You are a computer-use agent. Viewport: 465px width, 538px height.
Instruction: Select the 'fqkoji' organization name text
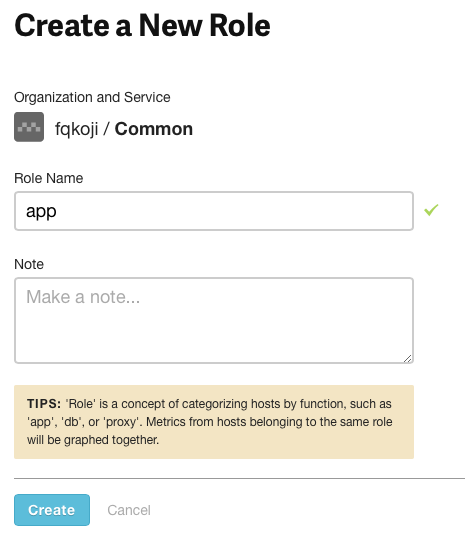(77, 129)
